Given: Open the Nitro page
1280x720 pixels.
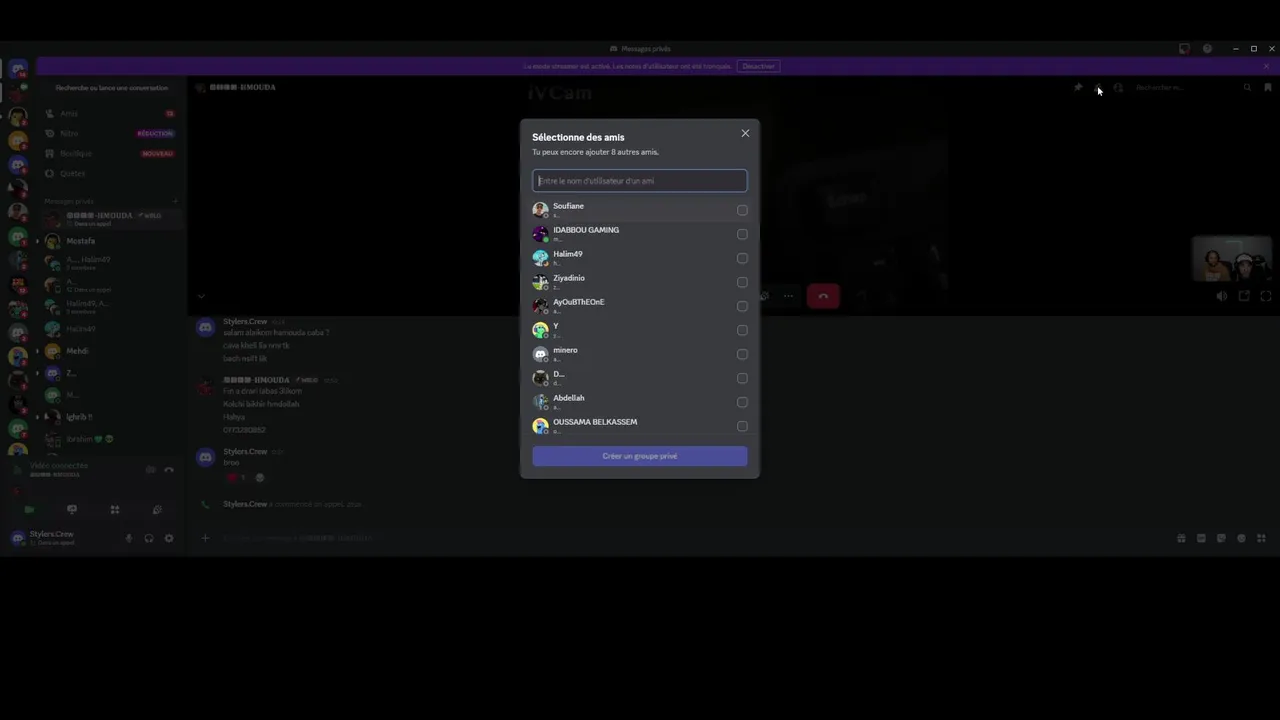Looking at the screenshot, I should coord(110,134).
